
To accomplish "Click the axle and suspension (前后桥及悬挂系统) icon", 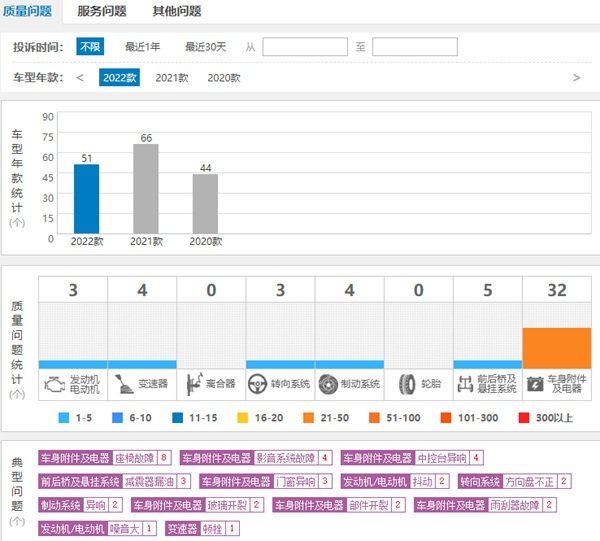I will pyautogui.click(x=464, y=383).
